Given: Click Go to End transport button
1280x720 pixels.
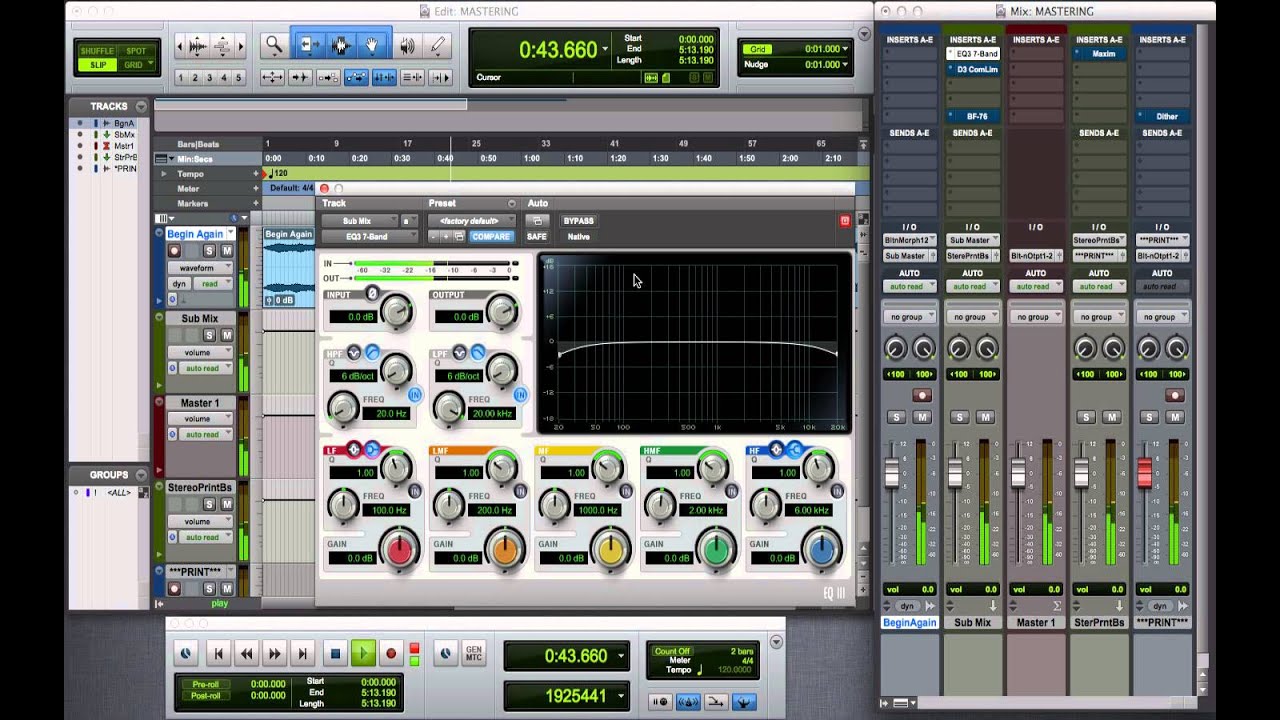Looking at the screenshot, I should click(x=303, y=654).
